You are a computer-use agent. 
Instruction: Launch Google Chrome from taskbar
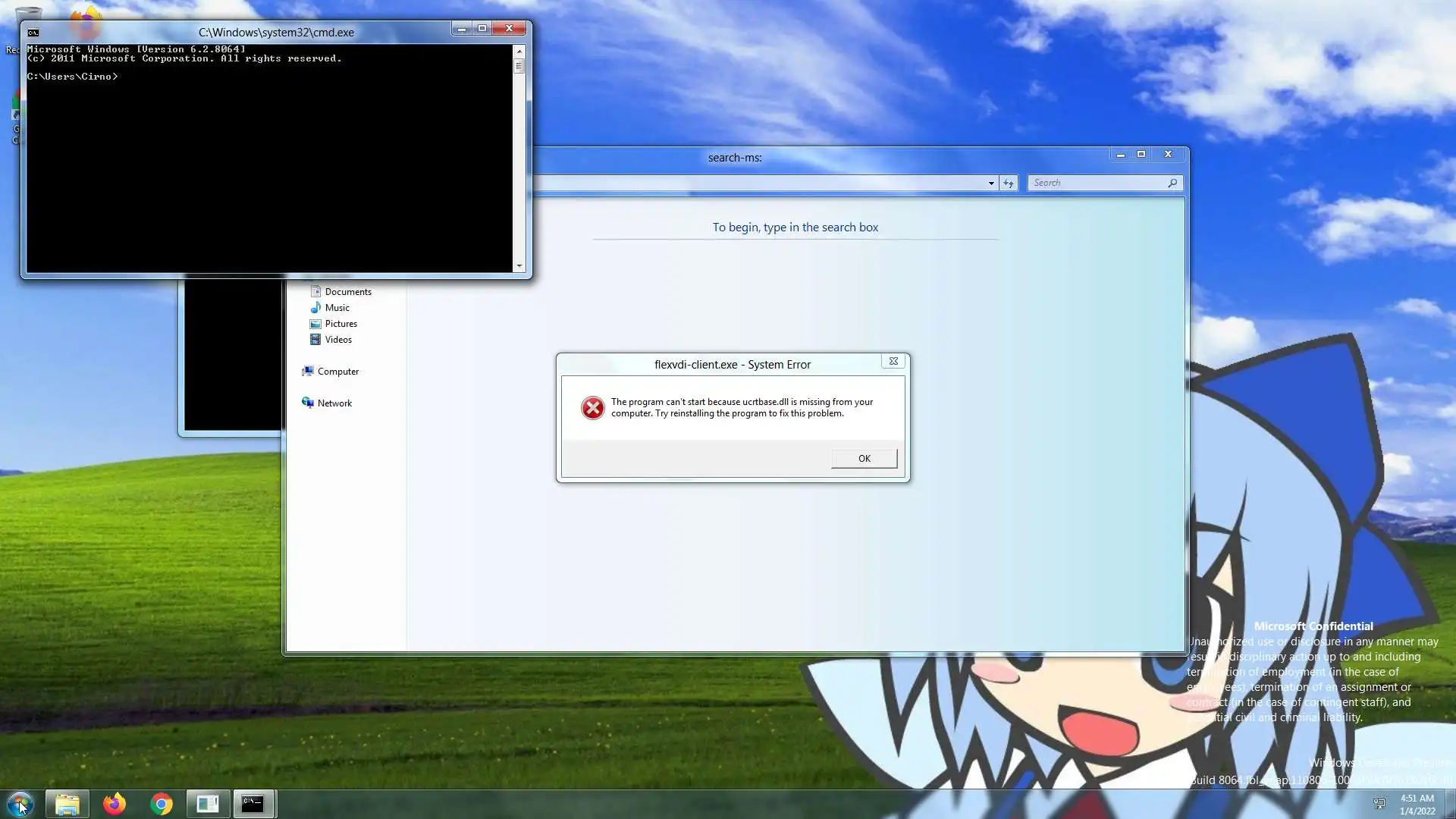(x=162, y=804)
